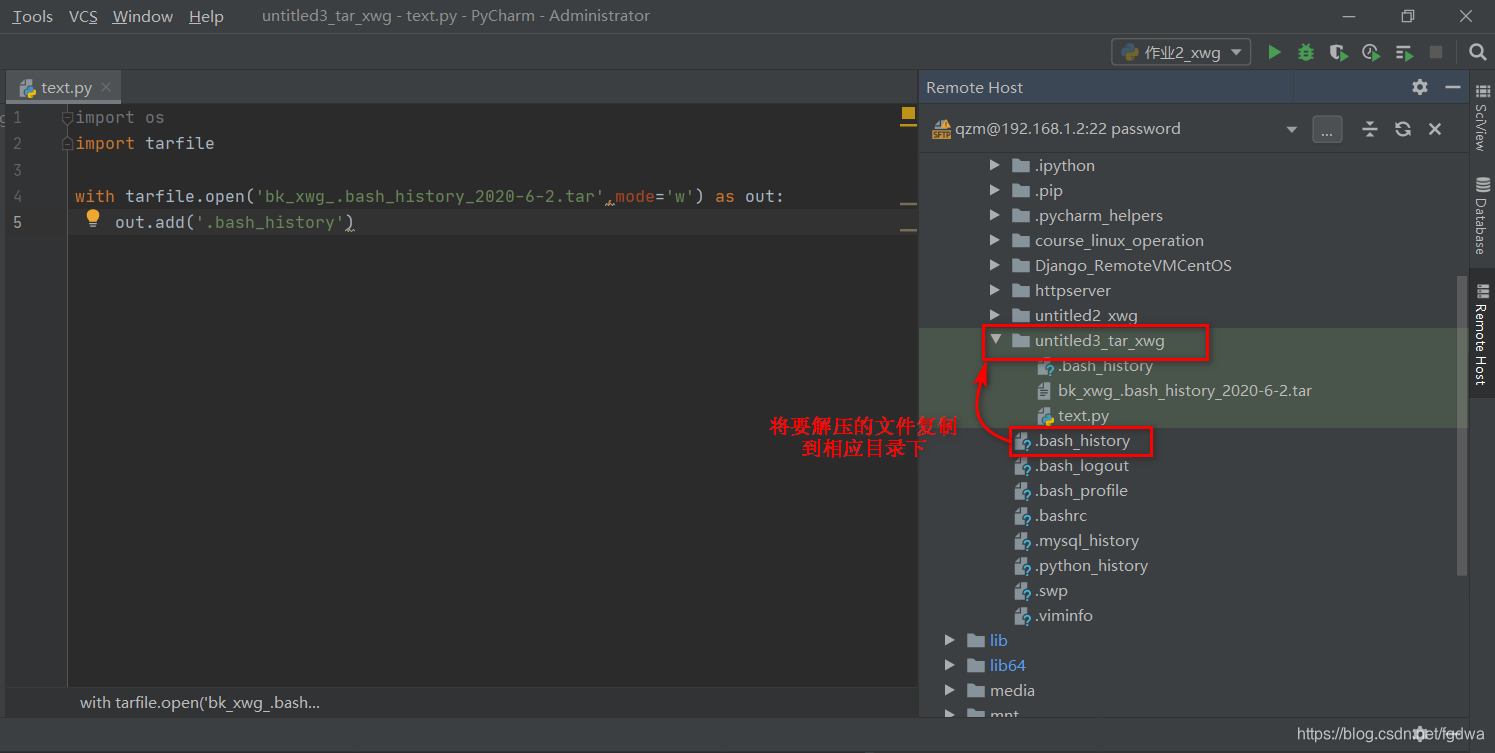Expand the .pycharm_helpers folder
This screenshot has width=1495, height=753.
(994, 215)
